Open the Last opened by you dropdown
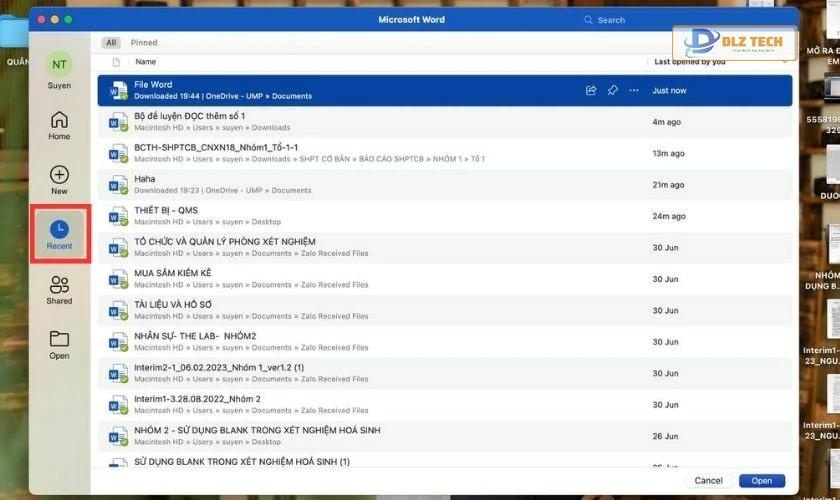Screen dimensions: 840x500 click(719, 62)
